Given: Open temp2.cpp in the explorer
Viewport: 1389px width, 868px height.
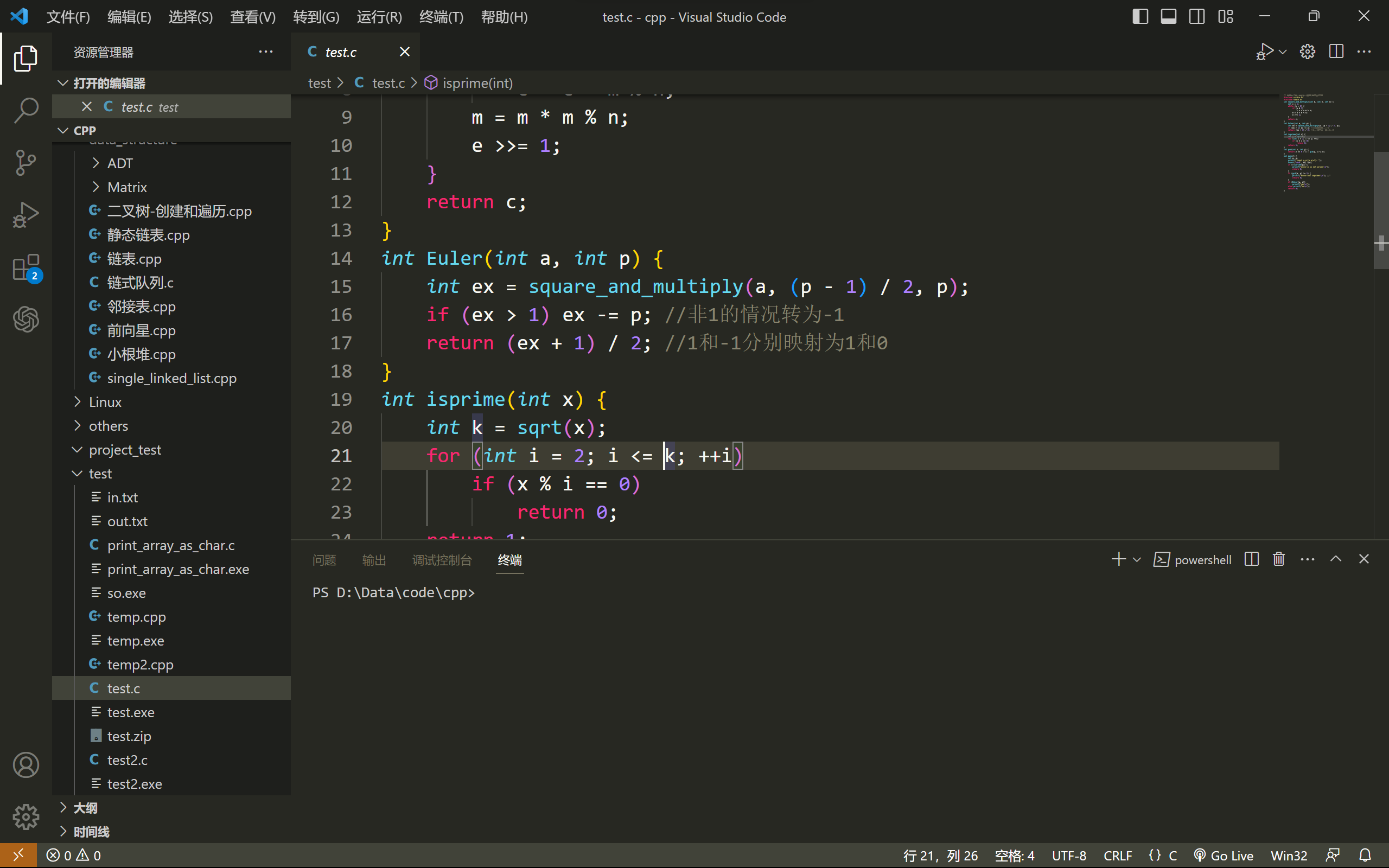Looking at the screenshot, I should pos(140,664).
